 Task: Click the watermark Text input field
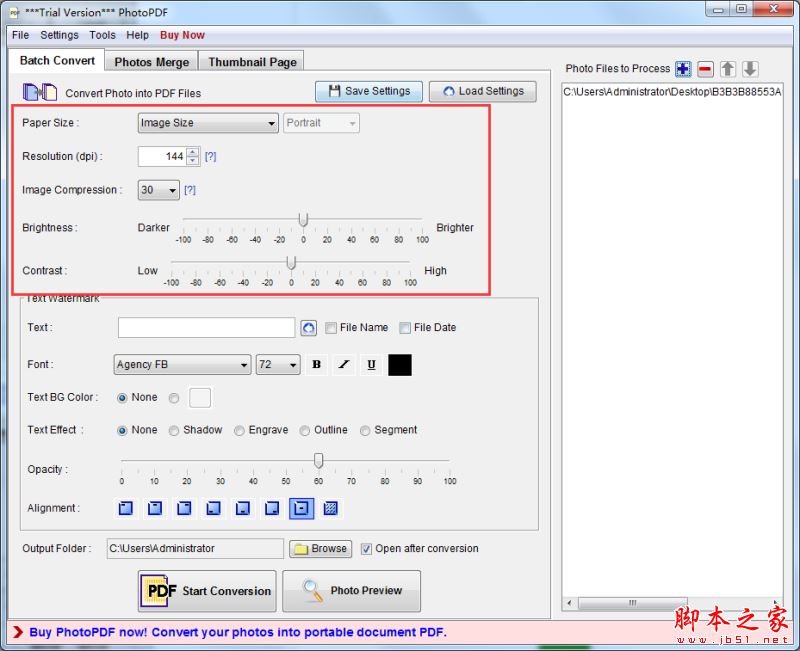[x=207, y=328]
